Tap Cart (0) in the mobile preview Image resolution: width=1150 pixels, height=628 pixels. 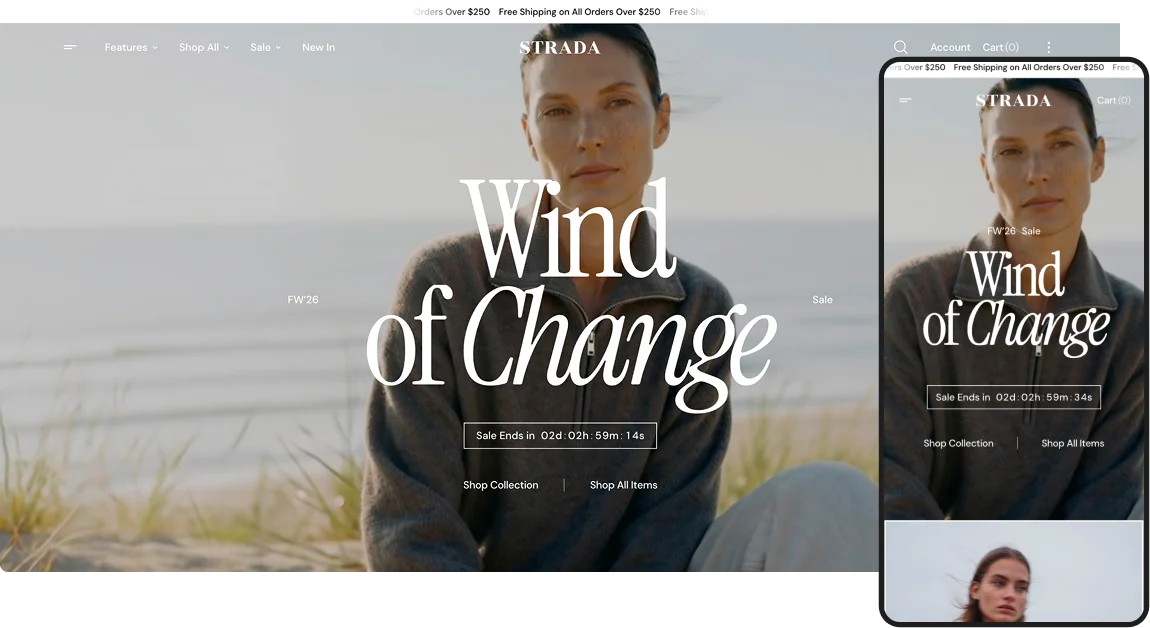(1113, 101)
